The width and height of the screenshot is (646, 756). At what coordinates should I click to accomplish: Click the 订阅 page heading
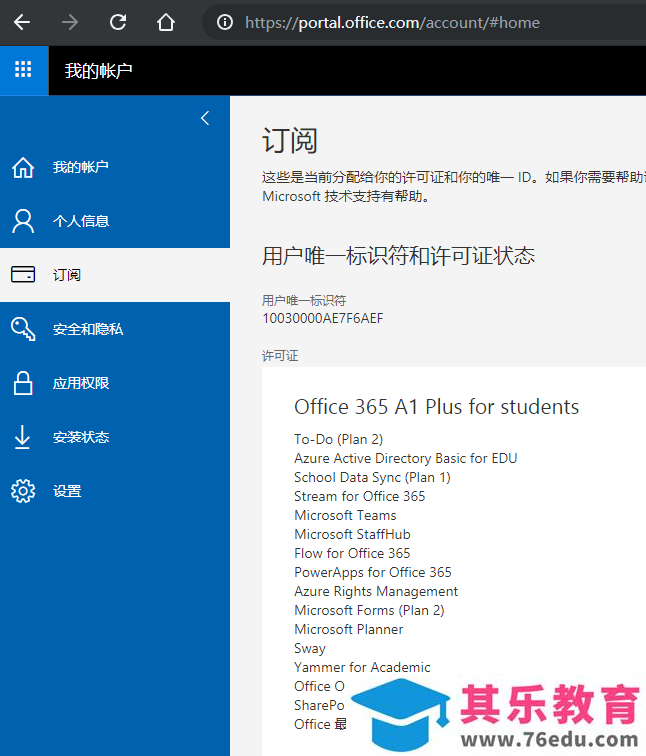coord(290,140)
